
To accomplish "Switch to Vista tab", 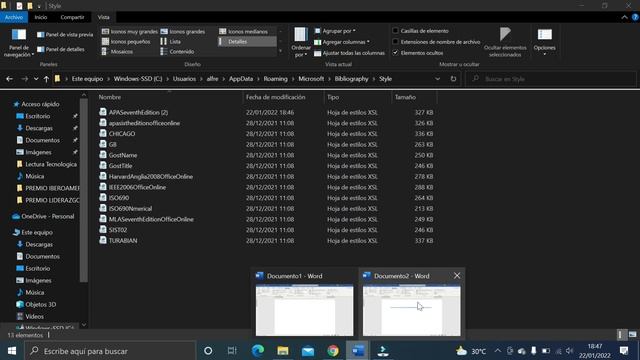I will [x=103, y=17].
